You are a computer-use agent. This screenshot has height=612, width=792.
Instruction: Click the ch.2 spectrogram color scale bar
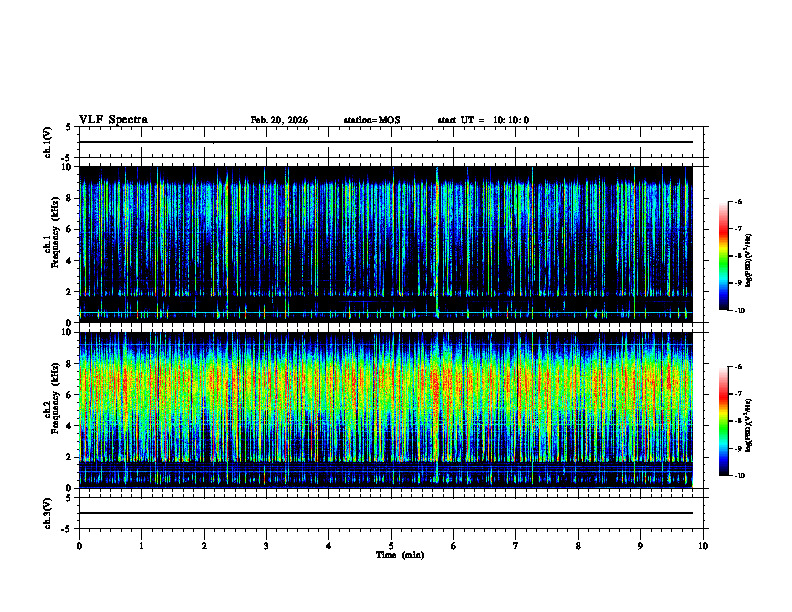724,421
